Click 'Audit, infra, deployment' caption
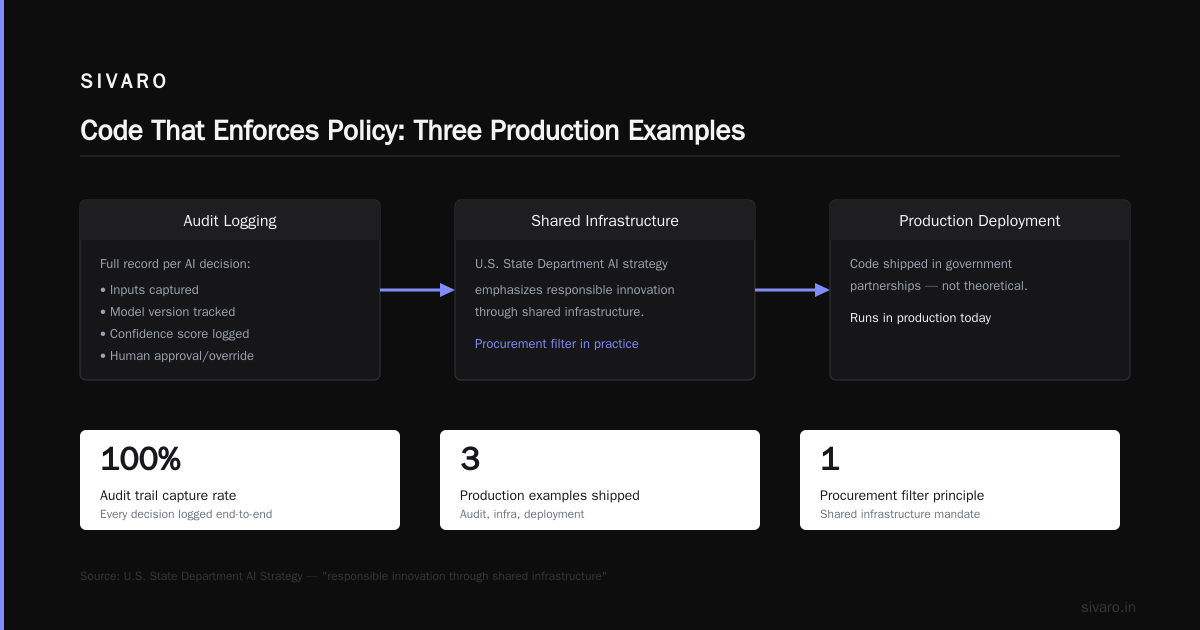 [x=522, y=515]
